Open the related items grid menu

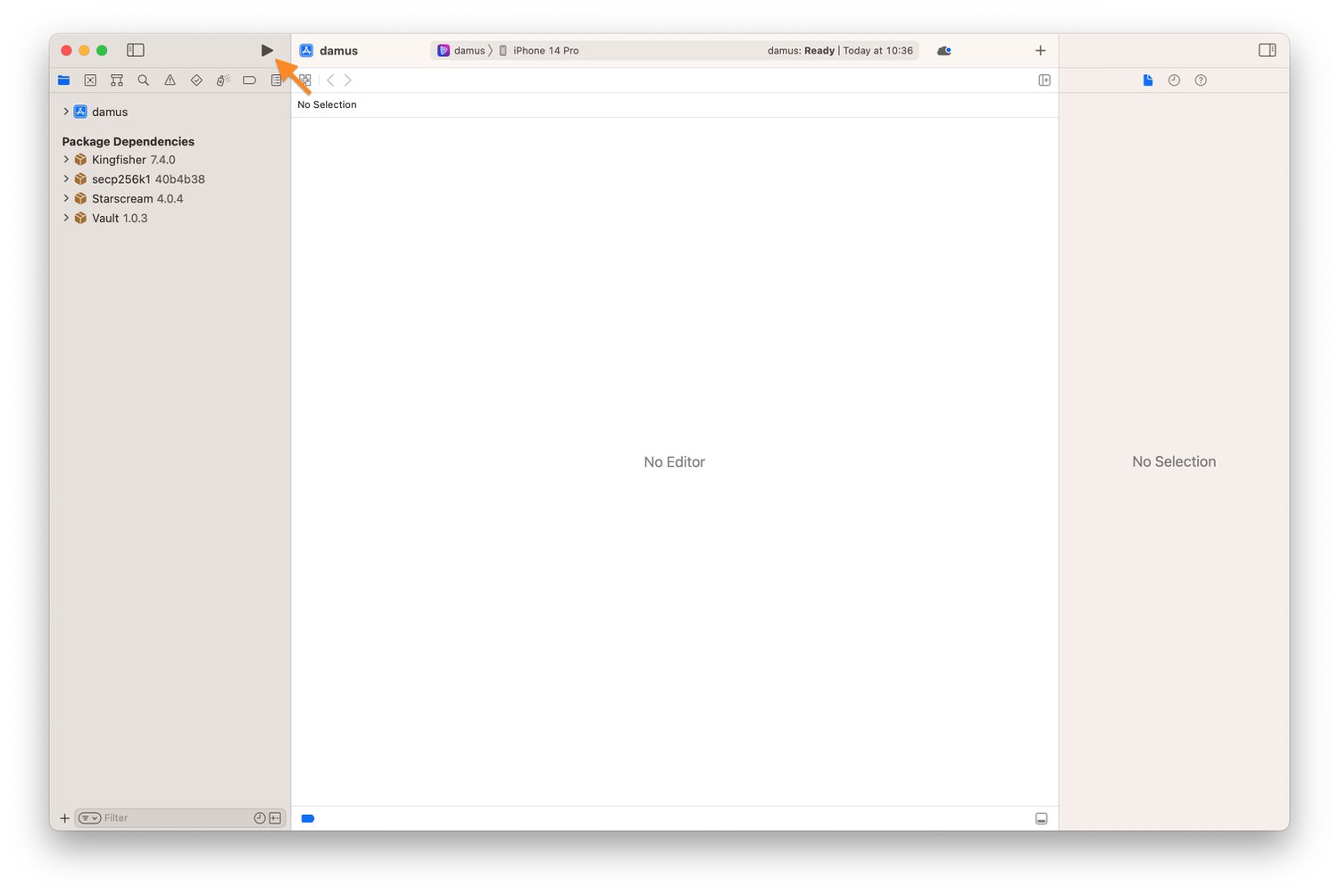305,80
